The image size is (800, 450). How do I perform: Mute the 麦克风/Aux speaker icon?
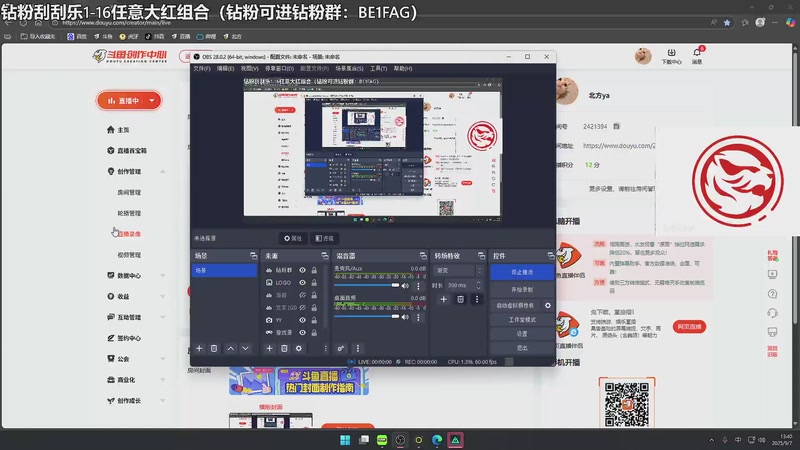405,286
